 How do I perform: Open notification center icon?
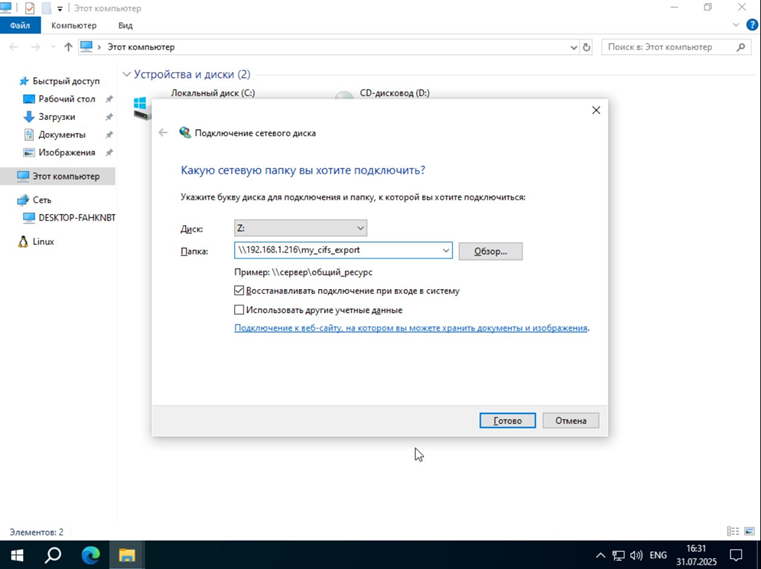(x=736, y=555)
